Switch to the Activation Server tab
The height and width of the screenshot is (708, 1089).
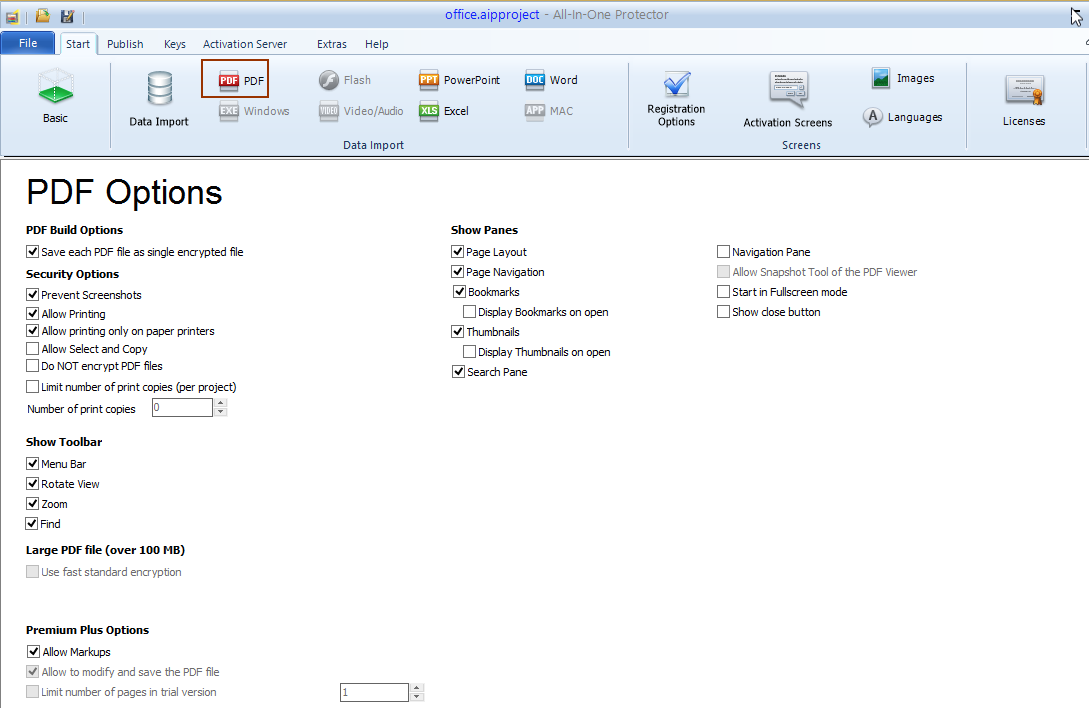coord(244,44)
